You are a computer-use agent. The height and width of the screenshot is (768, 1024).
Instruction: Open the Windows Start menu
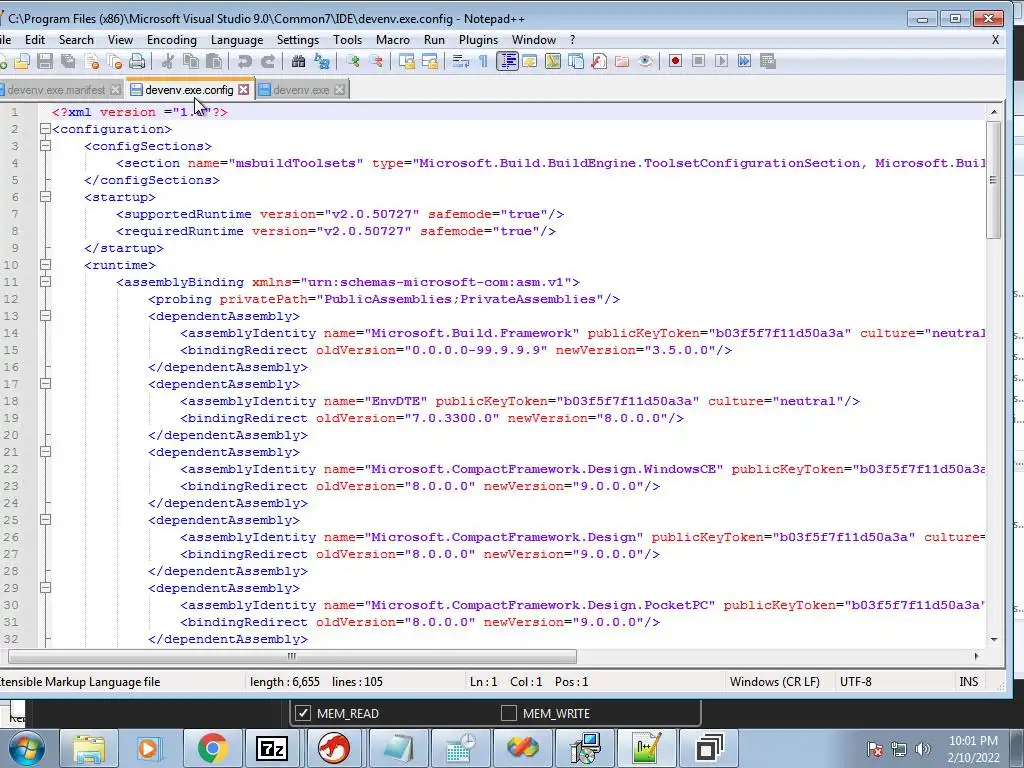pos(27,748)
